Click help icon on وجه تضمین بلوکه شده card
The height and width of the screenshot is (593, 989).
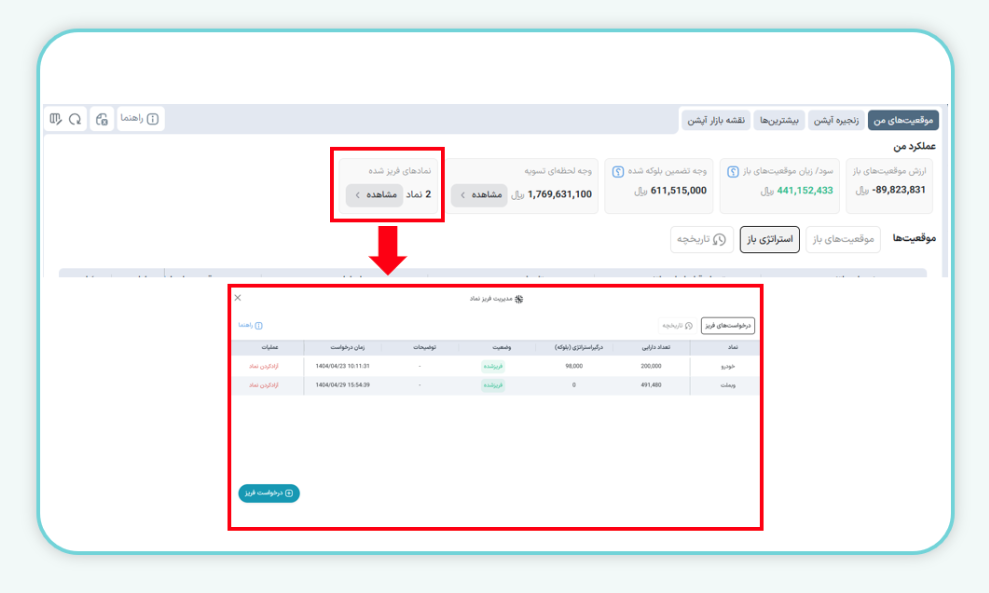click(618, 171)
